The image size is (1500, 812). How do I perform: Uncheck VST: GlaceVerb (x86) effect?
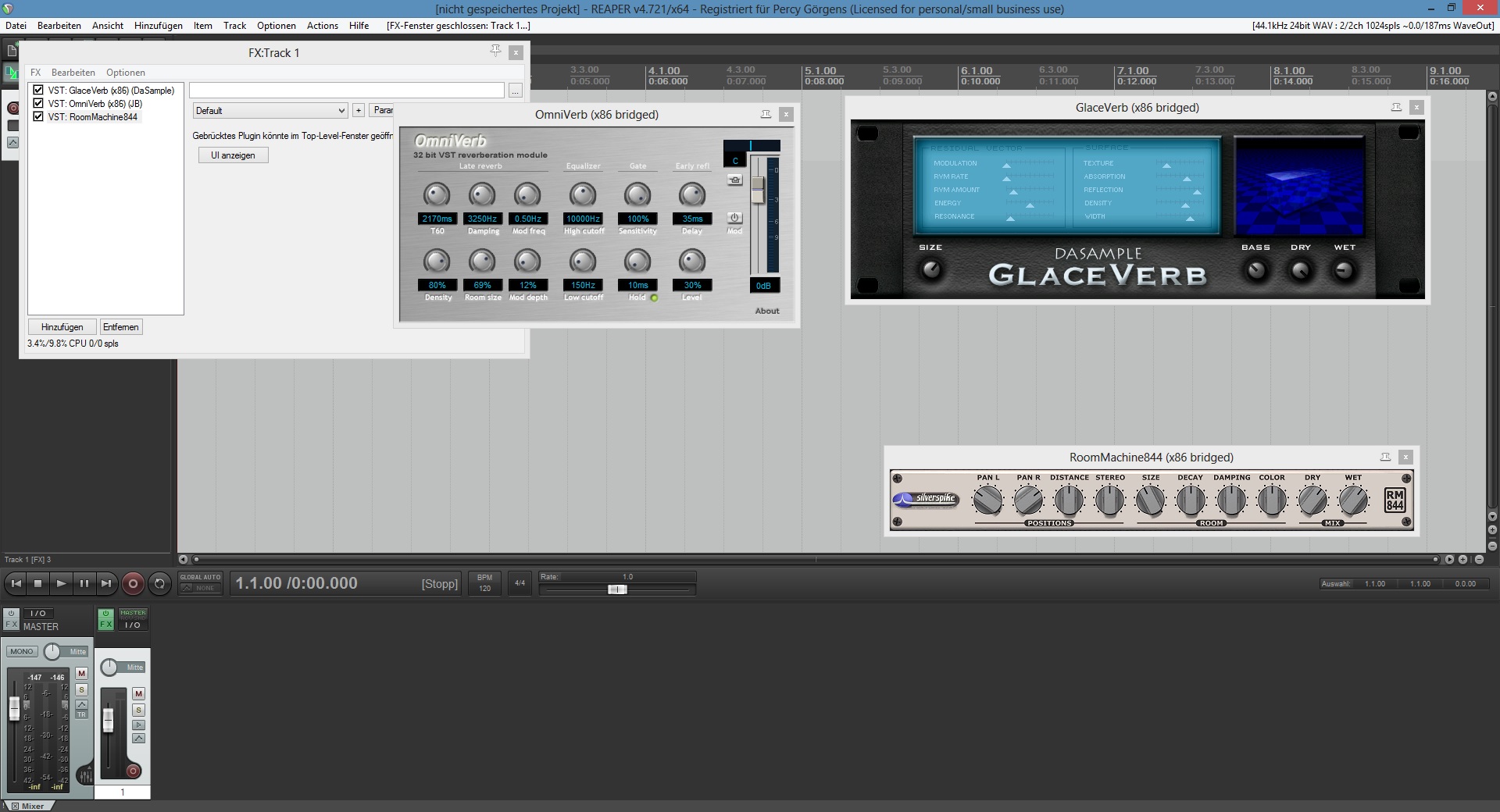pyautogui.click(x=38, y=90)
